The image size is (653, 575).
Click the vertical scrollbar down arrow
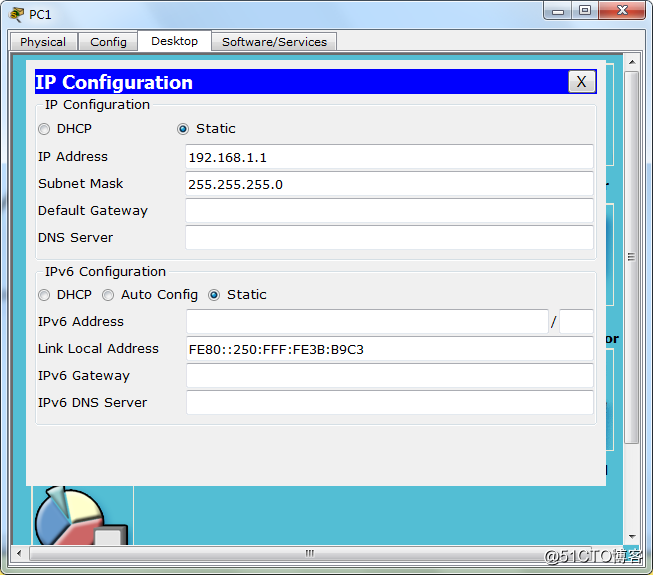point(632,537)
